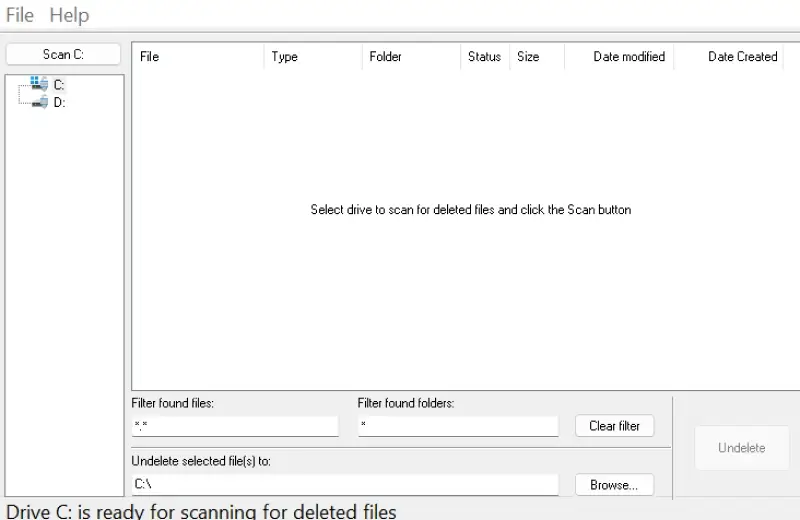Image resolution: width=800 pixels, height=520 pixels.
Task: Click the 'Undelete selected file(s) to:' label
Action: [201, 461]
